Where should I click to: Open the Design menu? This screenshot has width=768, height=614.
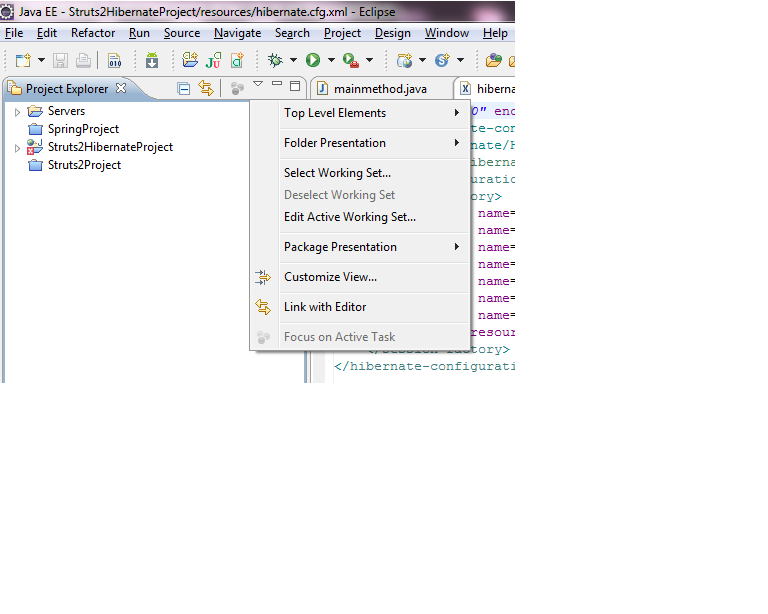pos(393,33)
